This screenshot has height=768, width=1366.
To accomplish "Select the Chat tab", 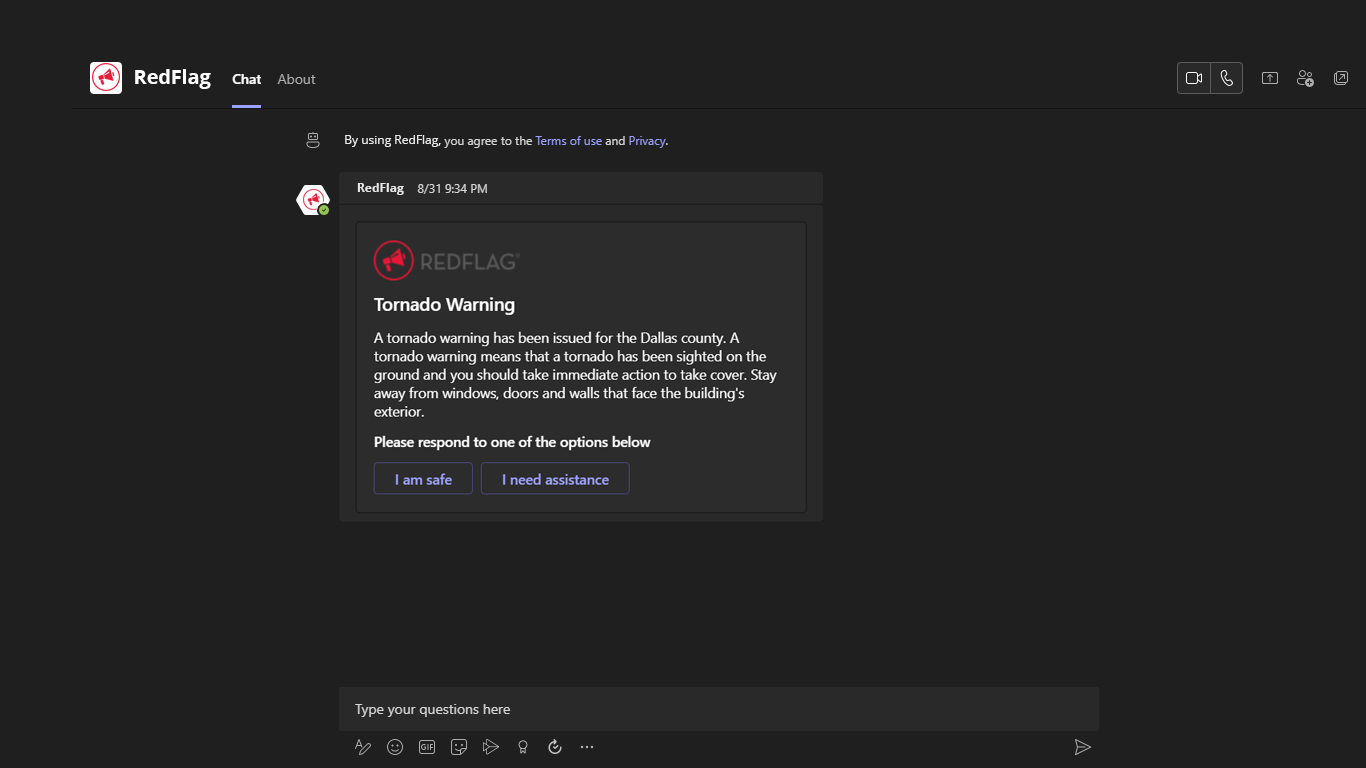I will pos(246,79).
